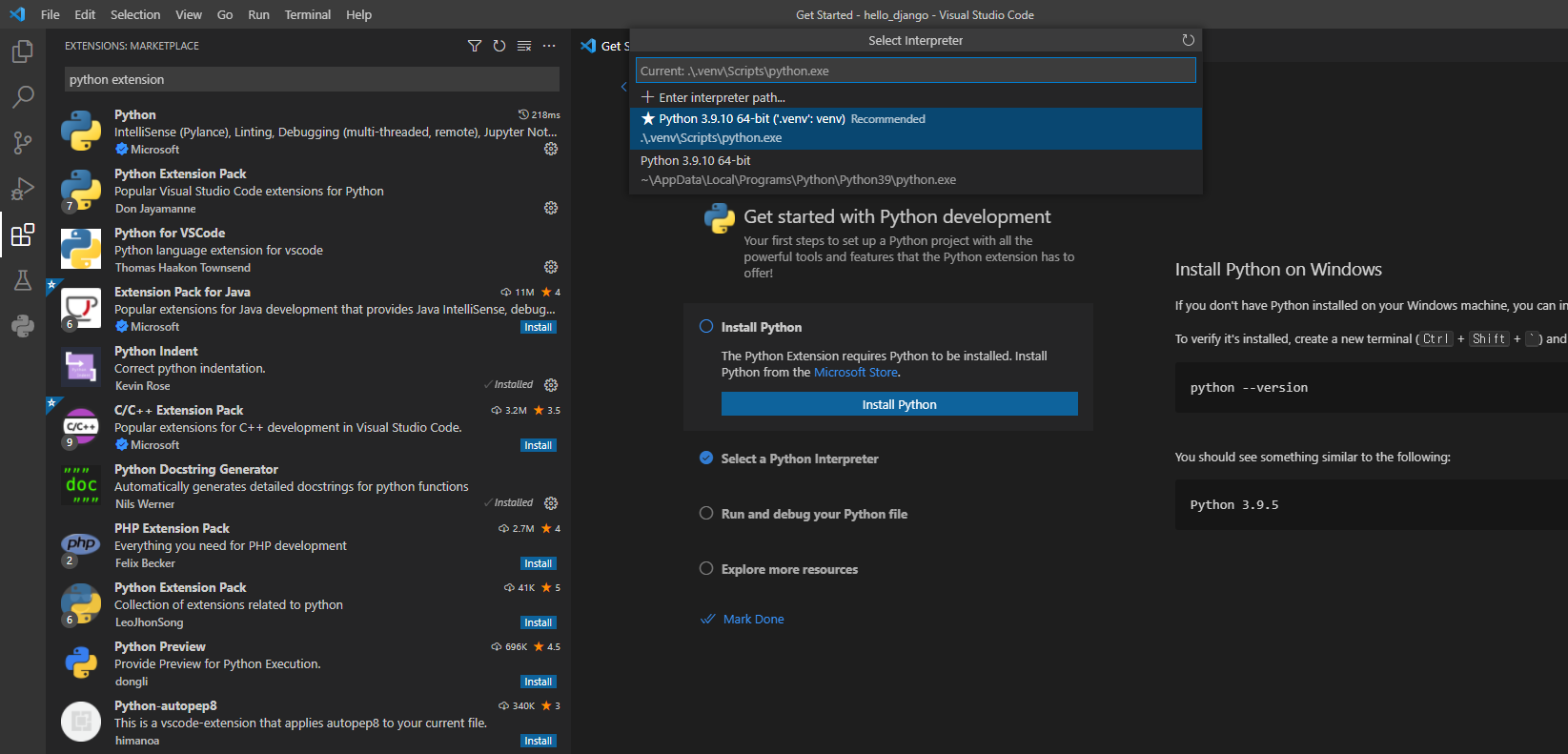Toggle the Explore more resources step

(706, 568)
